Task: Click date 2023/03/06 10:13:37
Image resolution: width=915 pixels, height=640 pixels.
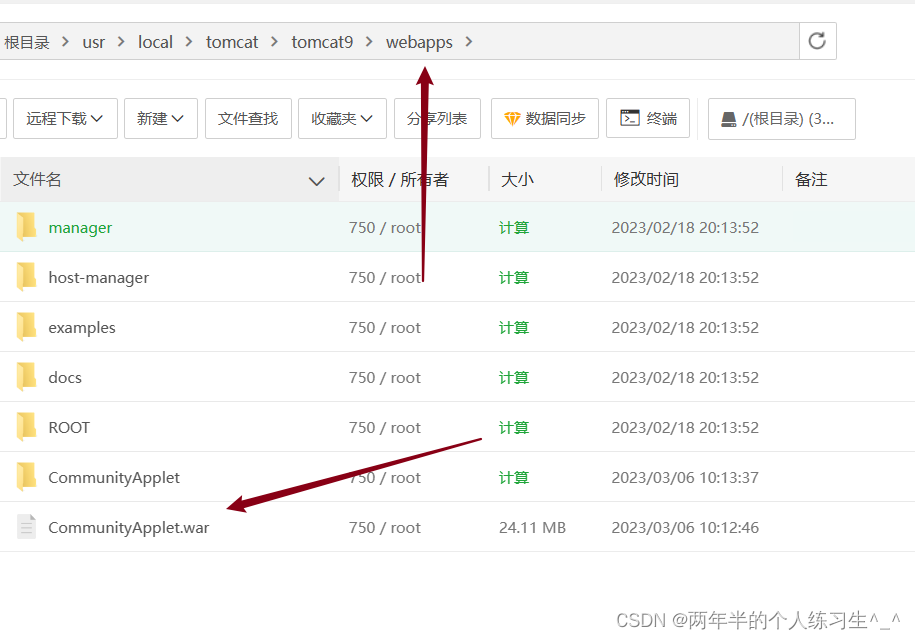Action: pyautogui.click(x=685, y=478)
